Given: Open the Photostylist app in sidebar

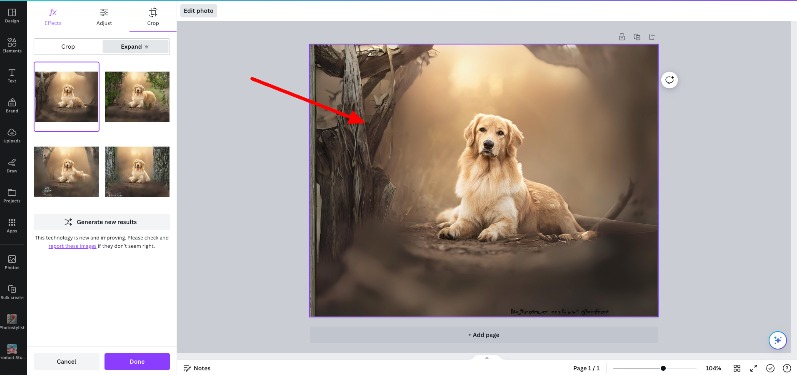Looking at the screenshot, I should (12, 322).
